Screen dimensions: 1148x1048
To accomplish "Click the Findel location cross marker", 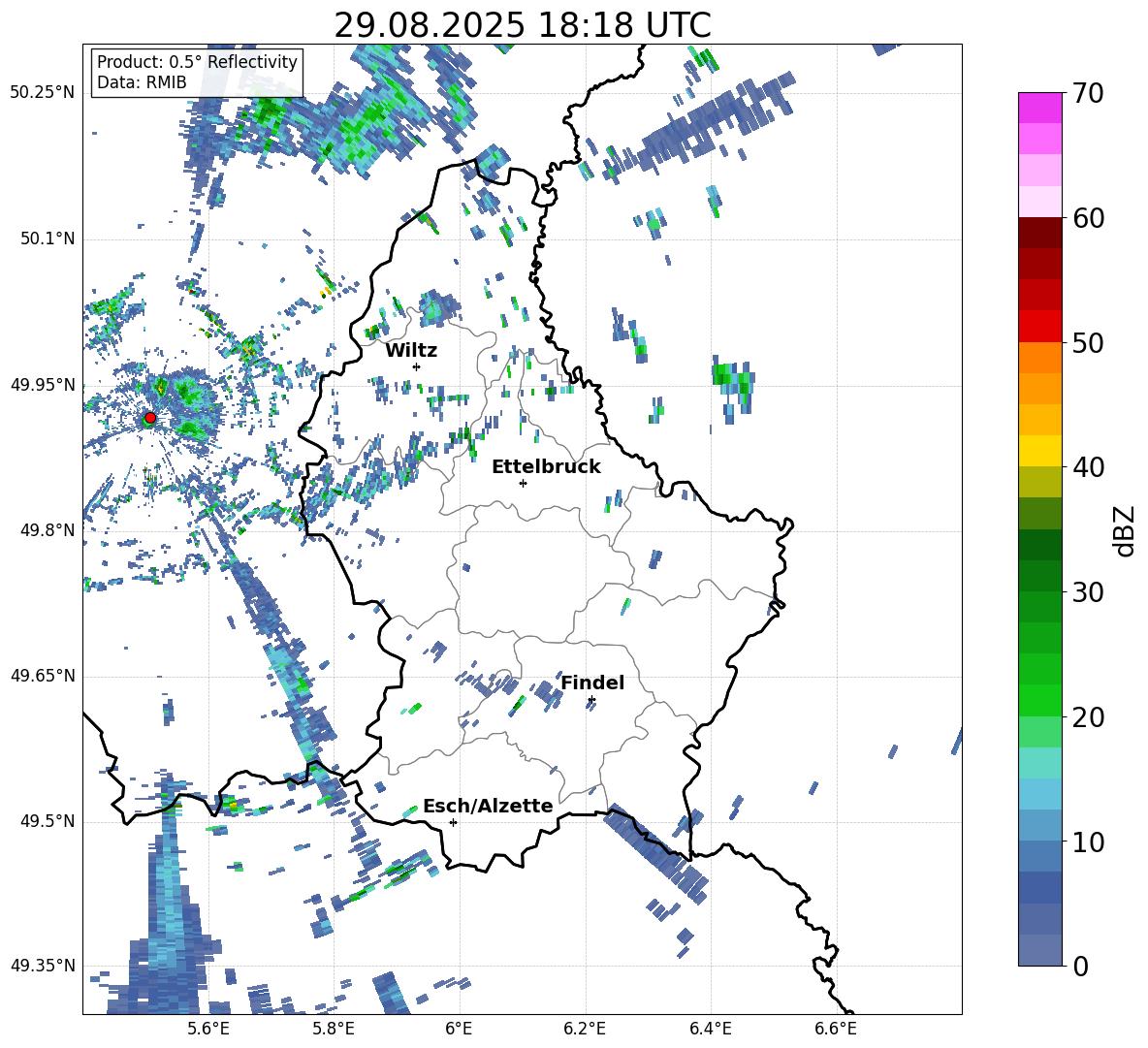I will pyautogui.click(x=591, y=700).
